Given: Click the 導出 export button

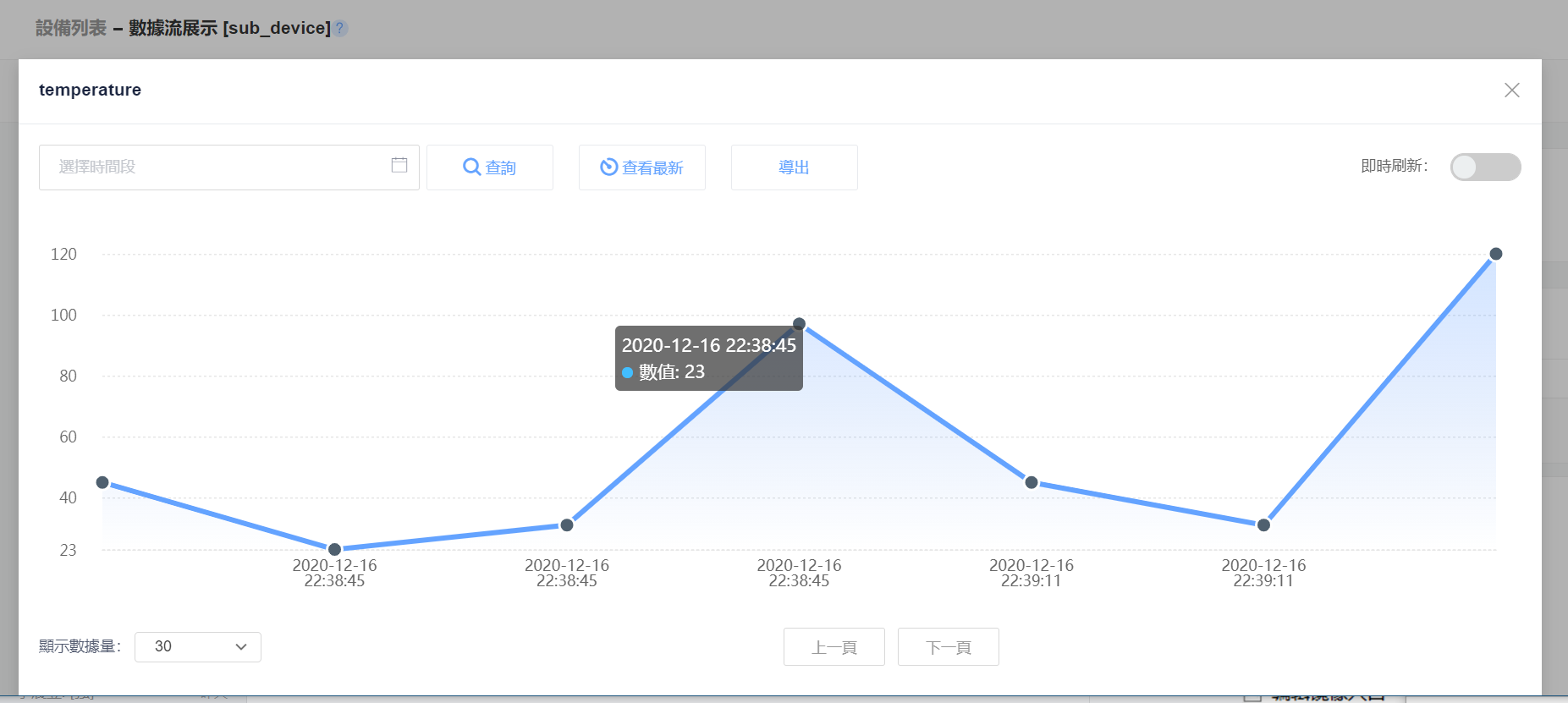Looking at the screenshot, I should point(794,167).
